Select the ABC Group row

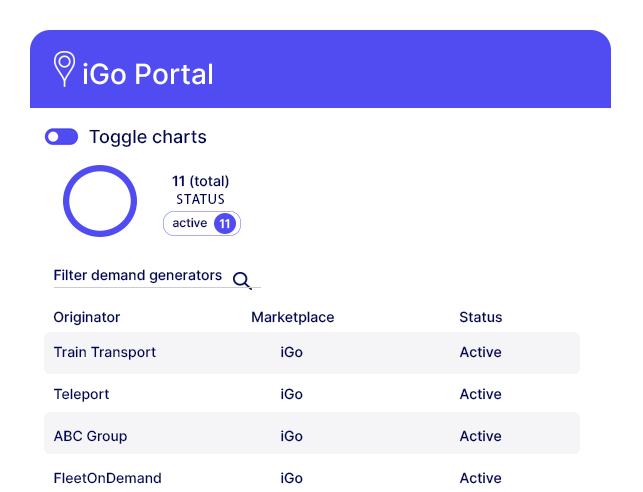pyautogui.click(x=312, y=433)
